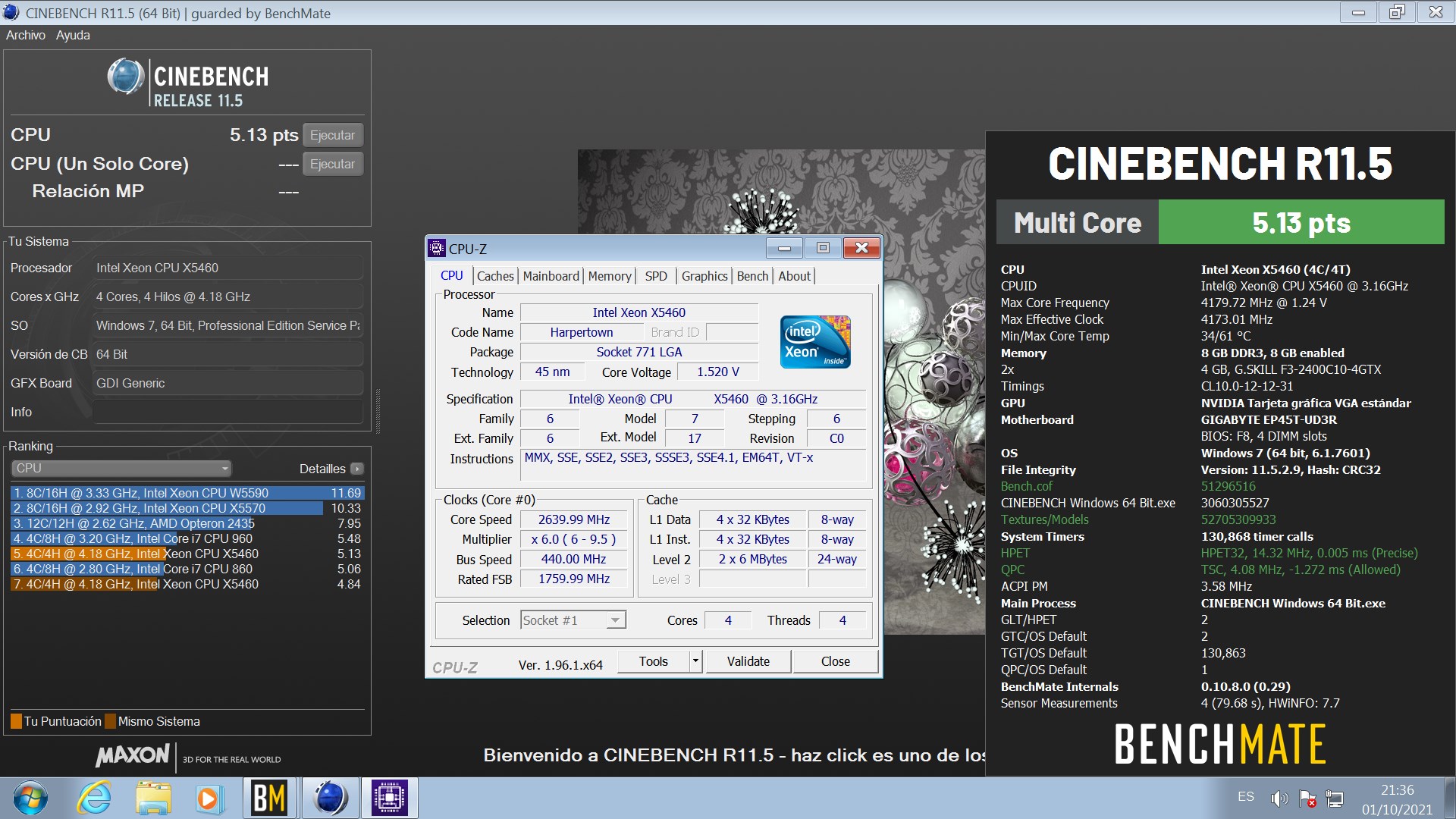This screenshot has width=1456, height=819.
Task: Select the Graphics tab in CPU-Z
Action: click(x=704, y=276)
